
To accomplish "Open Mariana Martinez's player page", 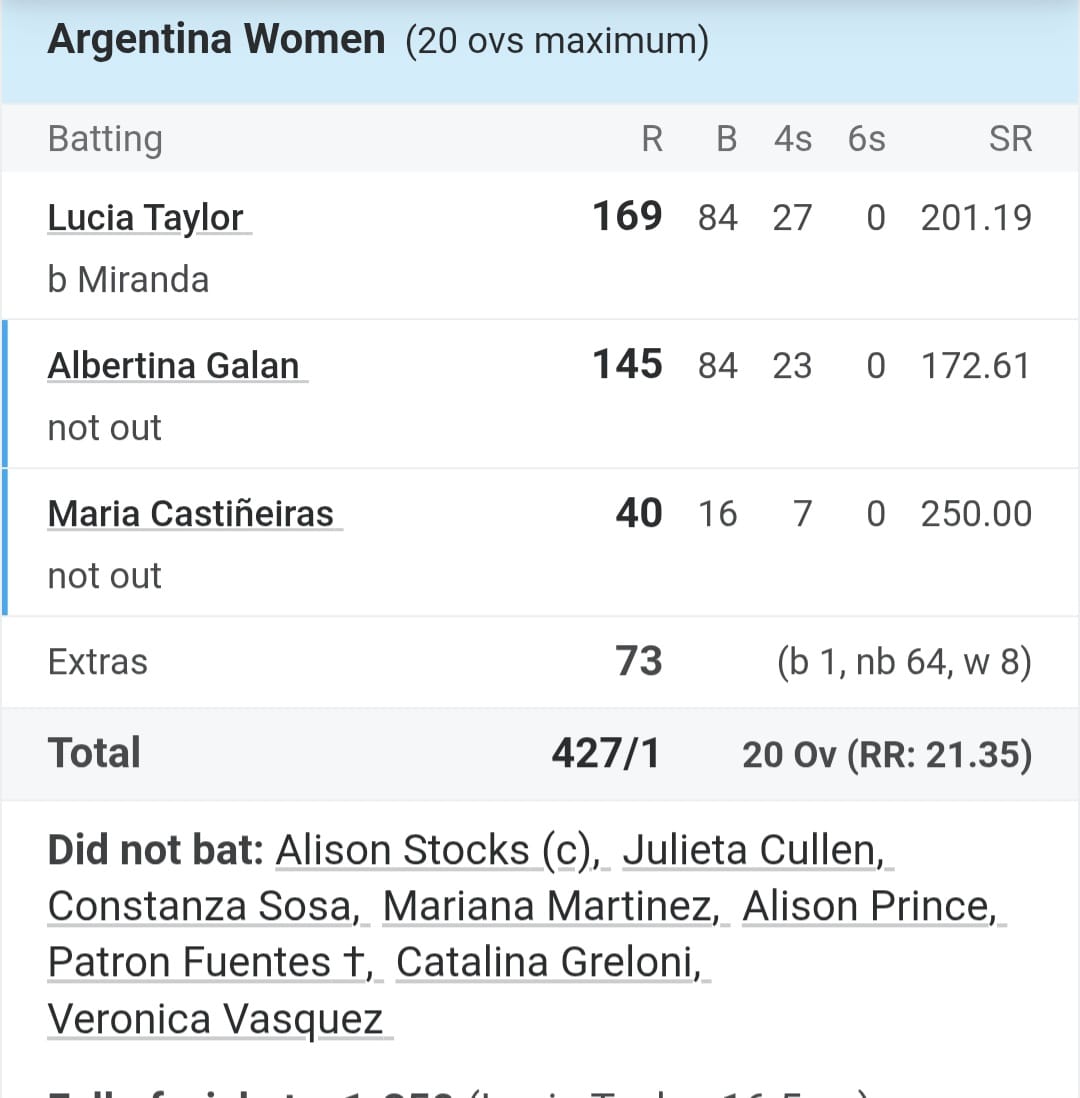I will [x=551, y=907].
